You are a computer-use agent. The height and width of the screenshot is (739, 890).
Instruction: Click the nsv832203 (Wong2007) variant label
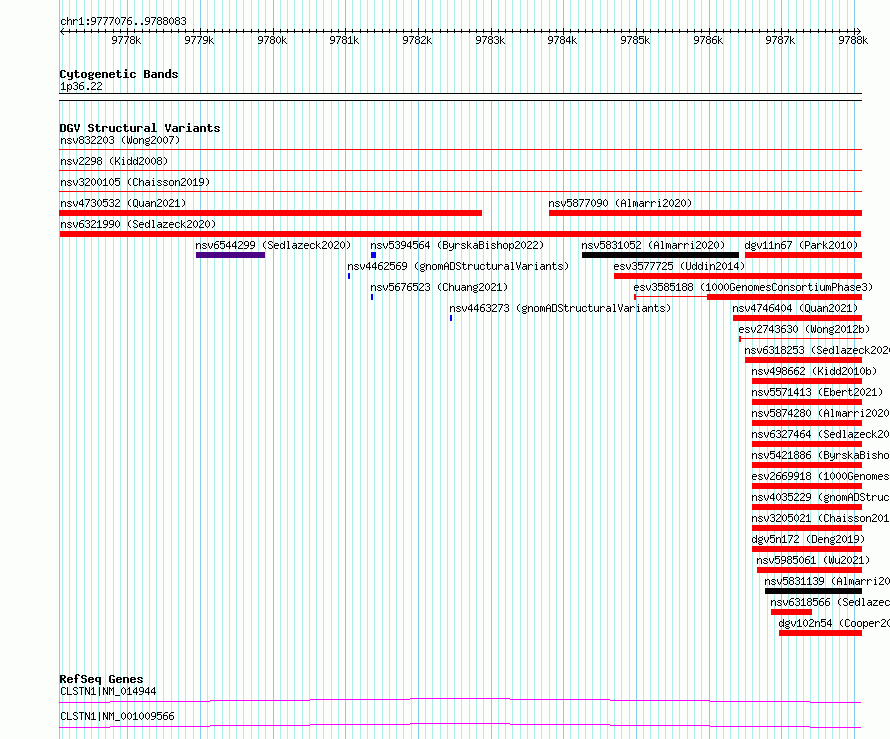point(120,140)
